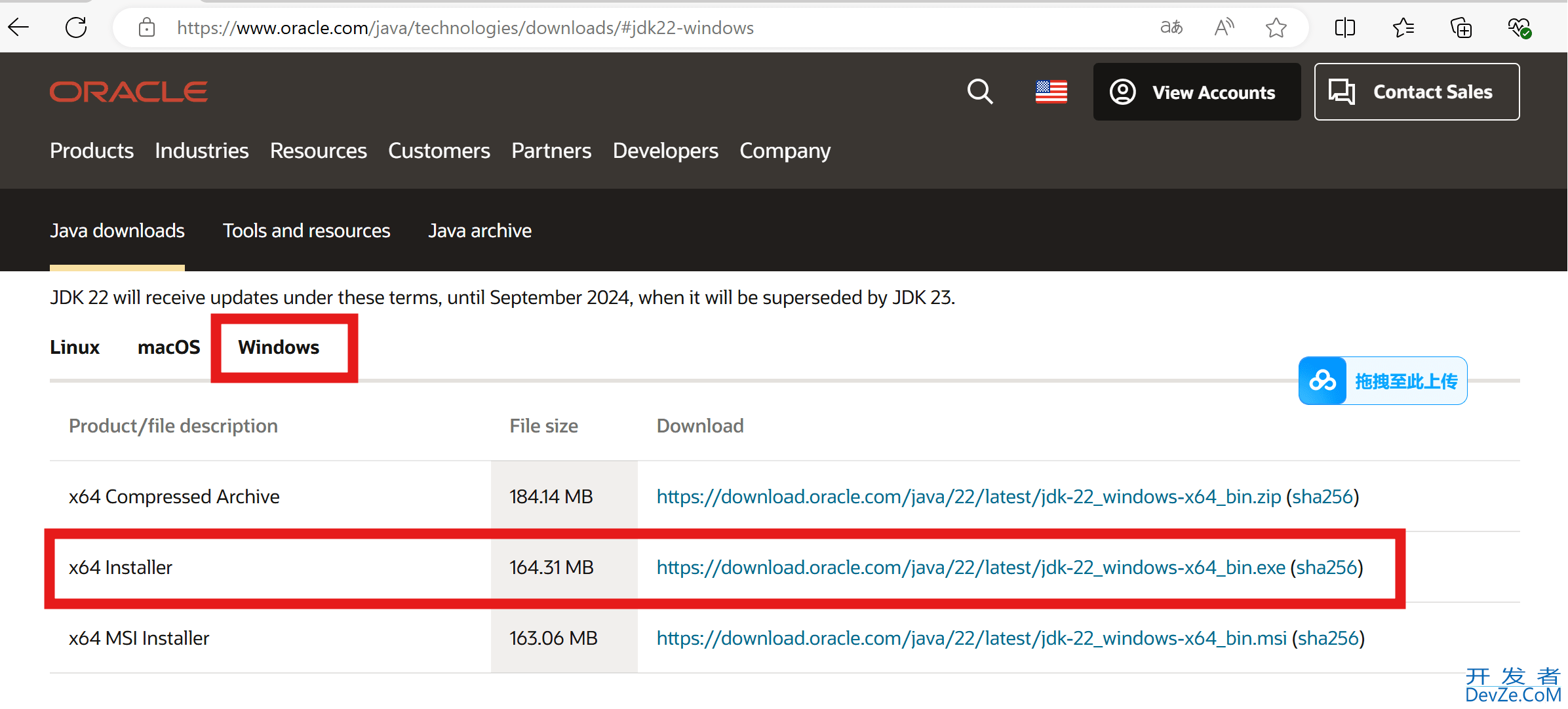Click the 163.06 MB file size
This screenshot has height=709, width=1568.
[553, 638]
